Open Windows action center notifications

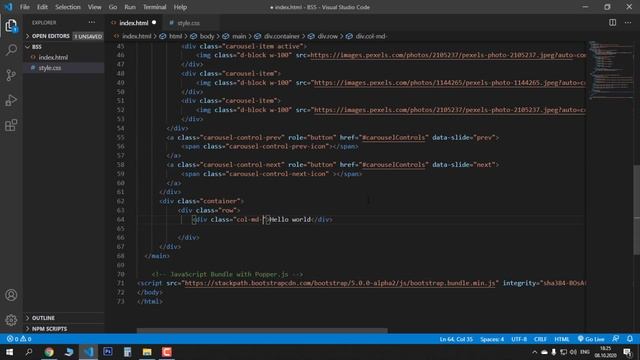coord(628,352)
